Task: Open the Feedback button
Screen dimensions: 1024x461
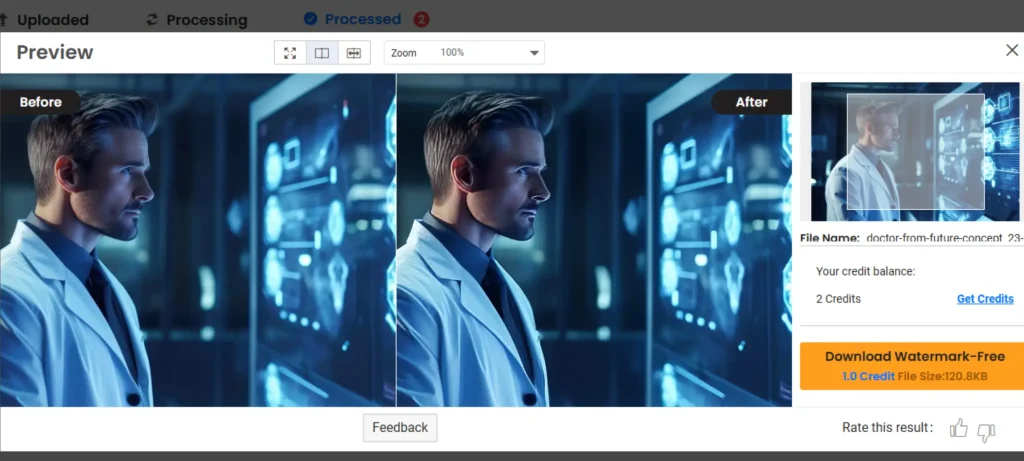Action: point(400,428)
